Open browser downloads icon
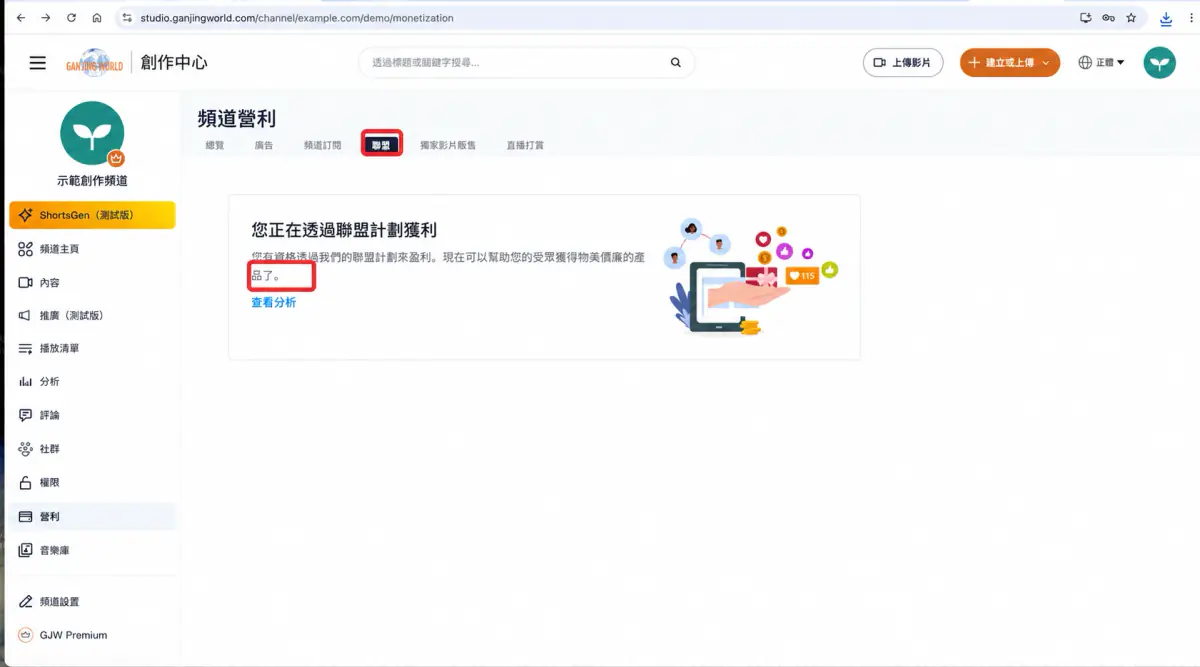The width and height of the screenshot is (1200, 667). click(x=1166, y=18)
